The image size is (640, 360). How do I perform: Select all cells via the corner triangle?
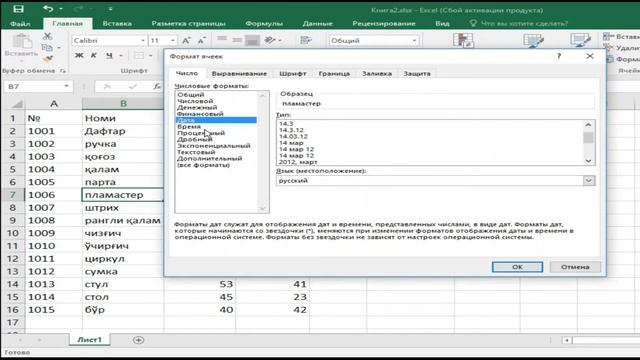tap(16, 104)
